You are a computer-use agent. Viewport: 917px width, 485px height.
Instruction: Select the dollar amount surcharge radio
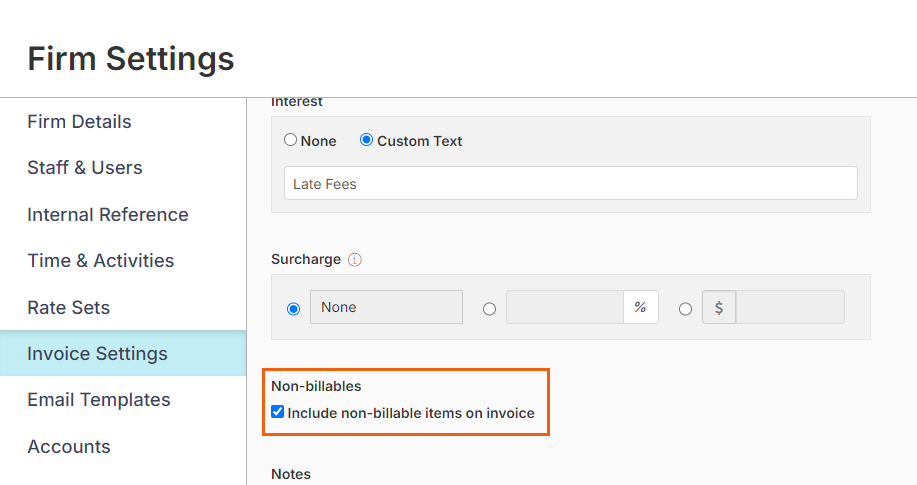tap(685, 309)
